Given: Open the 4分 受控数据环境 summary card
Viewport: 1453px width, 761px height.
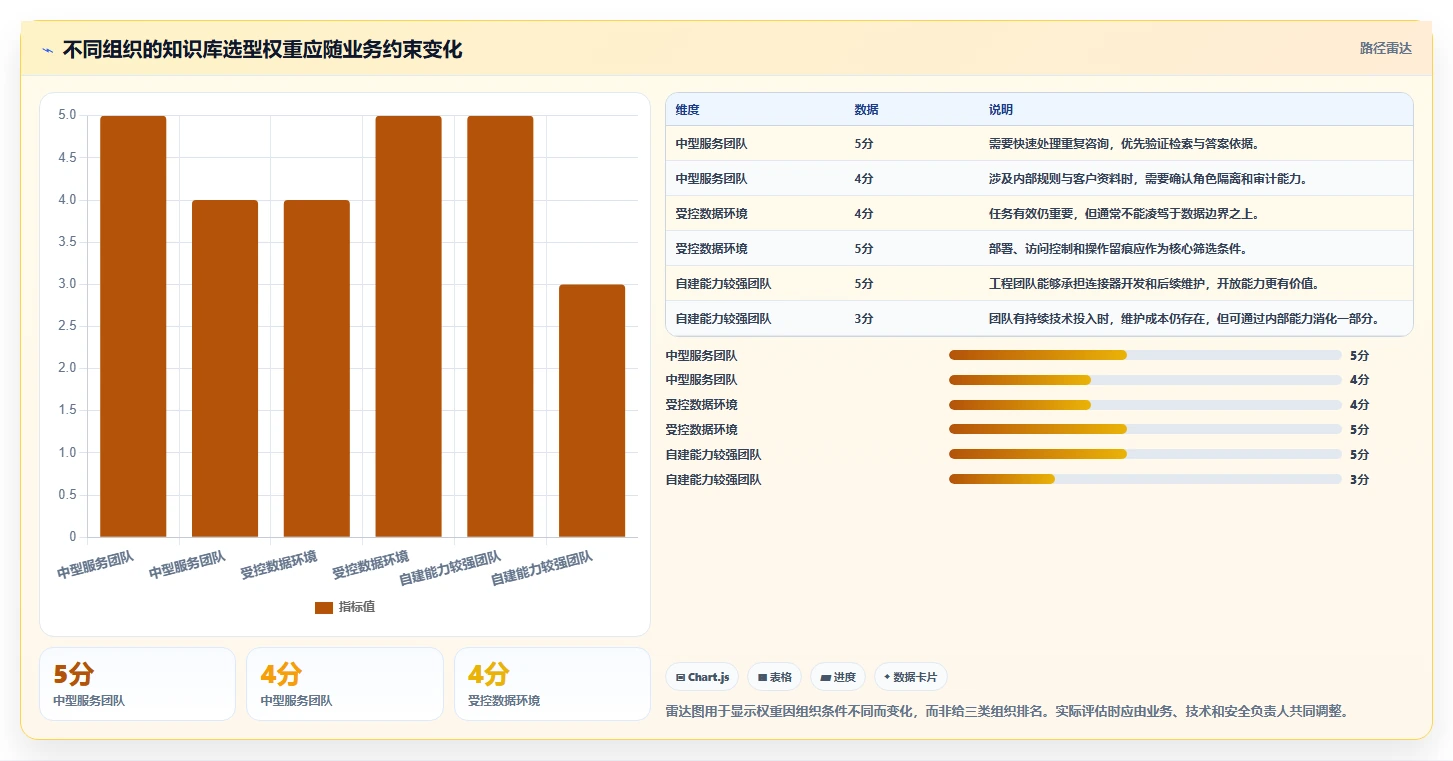Looking at the screenshot, I should click(x=552, y=684).
